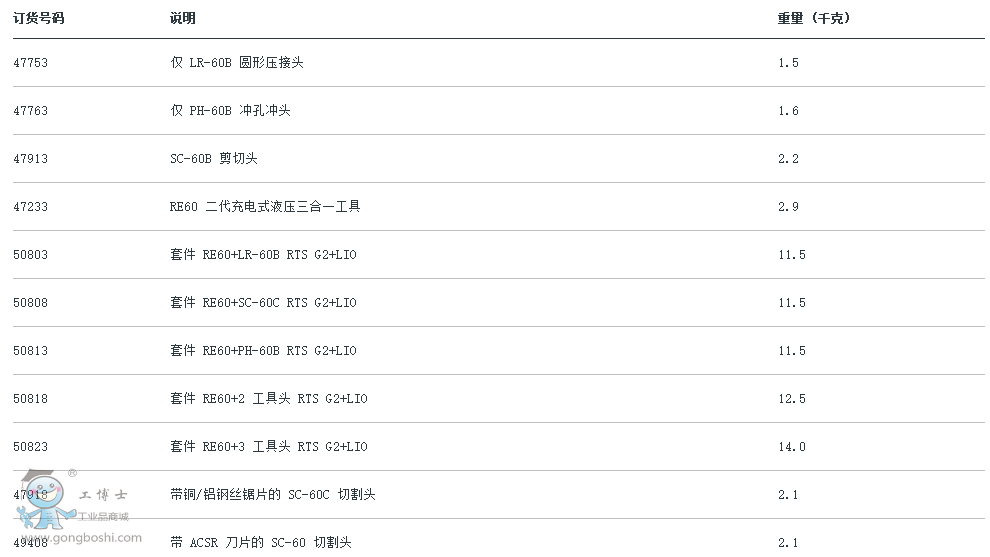990x557 pixels.
Task: Select 带铜/铝钢丝锯片的 SC-60C 切割头
Action: [273, 494]
